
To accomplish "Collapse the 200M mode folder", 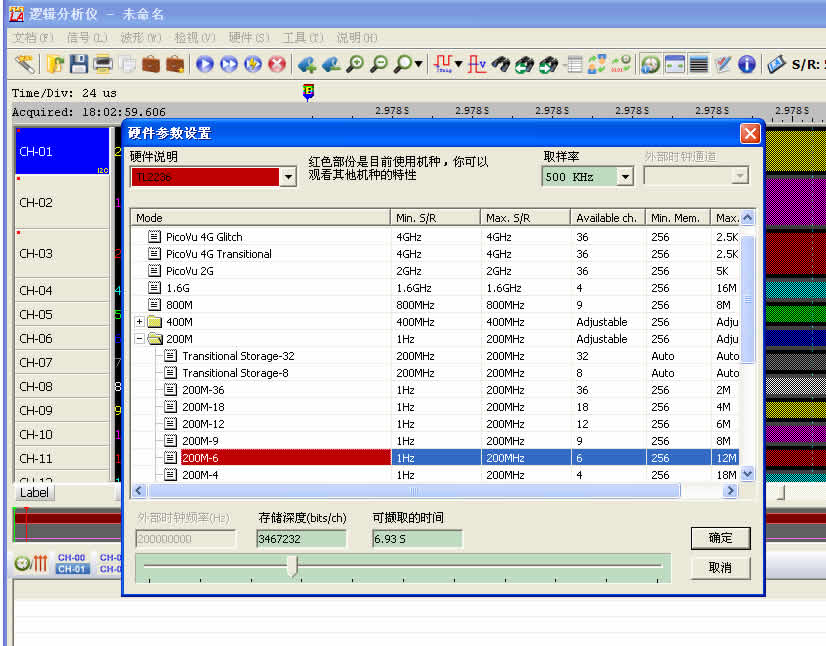I will [x=140, y=339].
